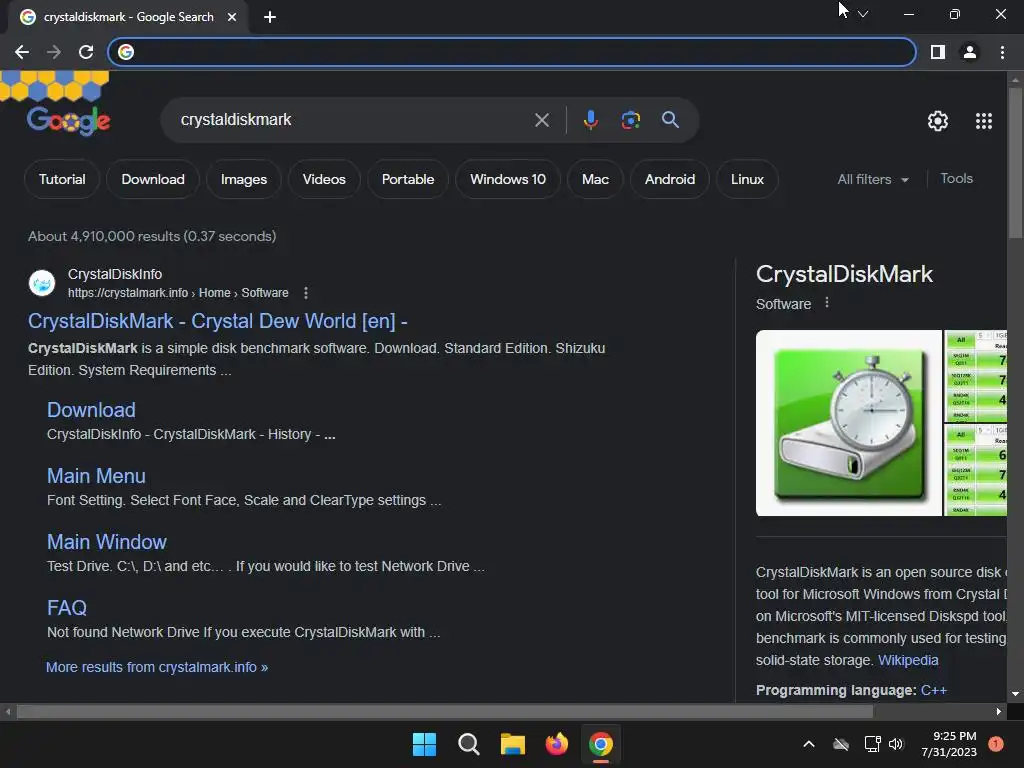Open the search Tools options
Viewport: 1024px width, 768px height.
[956, 179]
